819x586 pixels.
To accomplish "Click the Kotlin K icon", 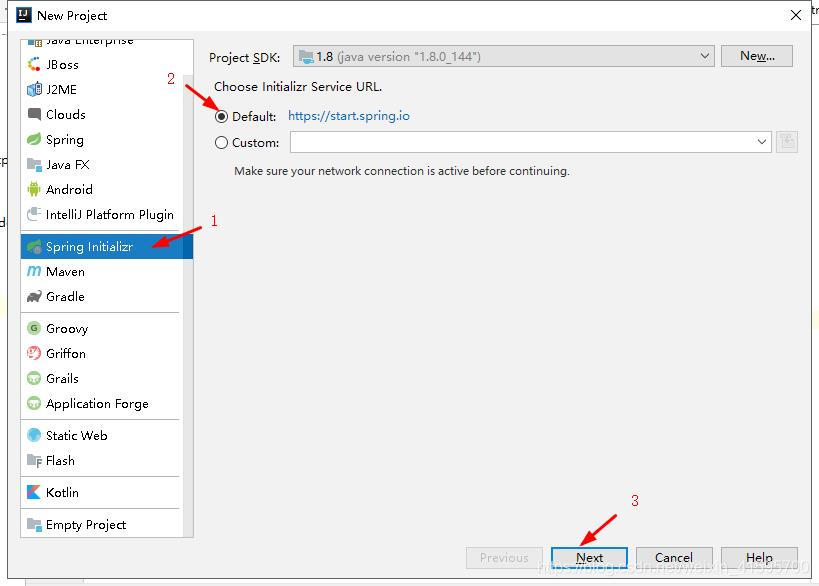I will click(34, 492).
